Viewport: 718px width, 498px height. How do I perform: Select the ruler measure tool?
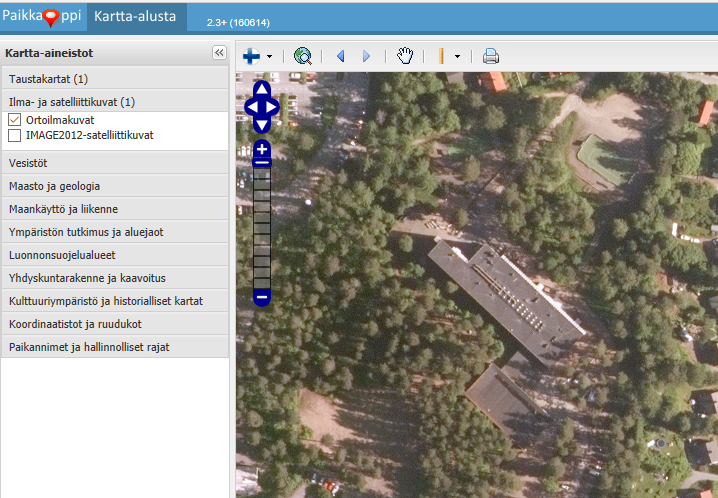tap(440, 57)
